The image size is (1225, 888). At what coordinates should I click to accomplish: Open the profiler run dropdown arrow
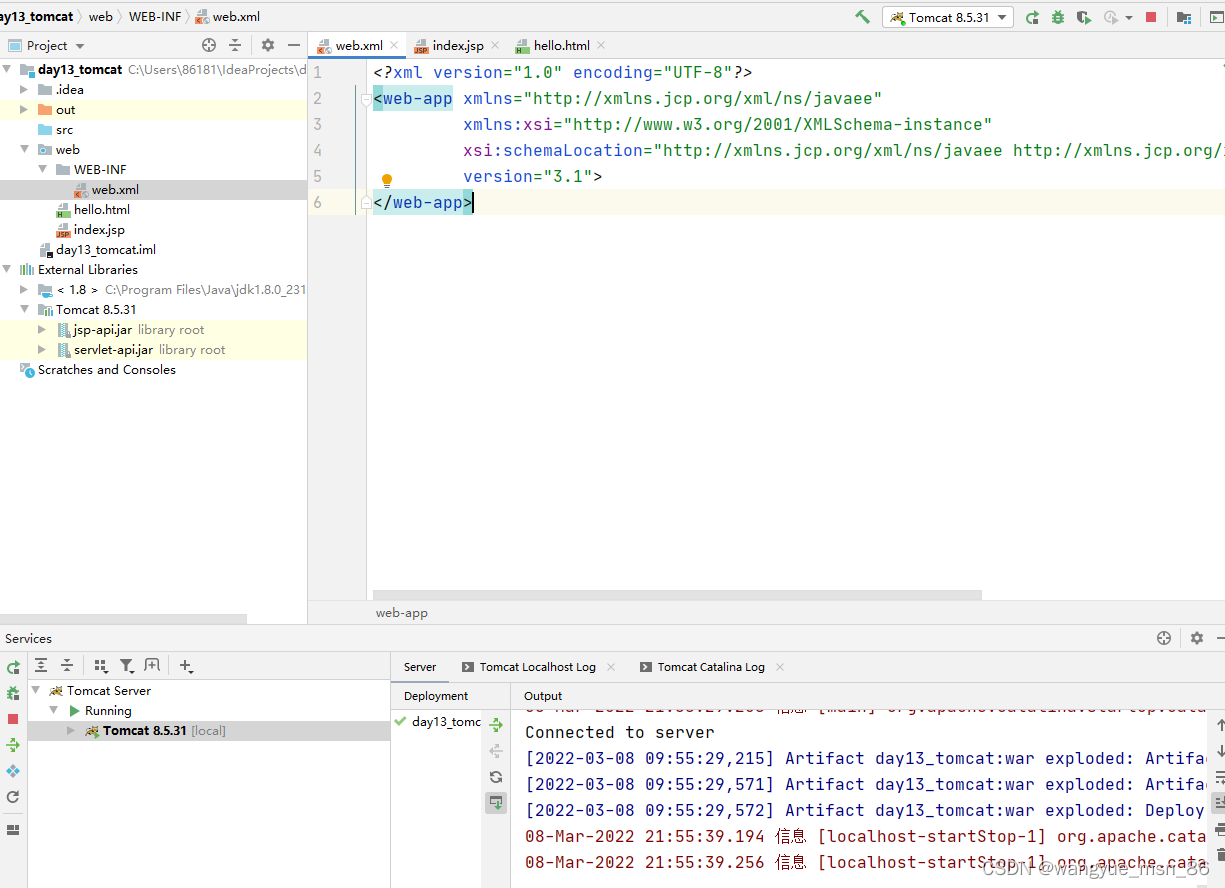(1129, 18)
